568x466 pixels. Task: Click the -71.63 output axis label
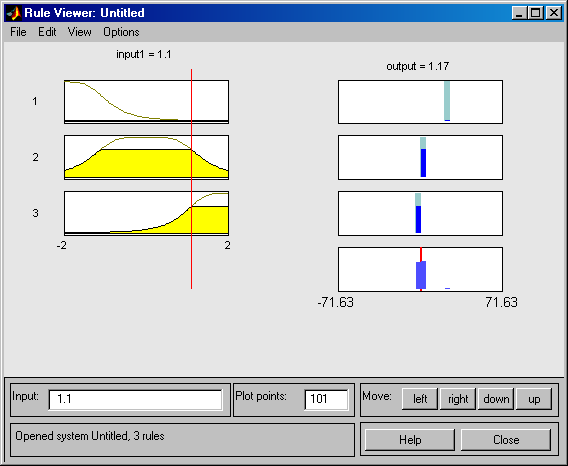(x=335, y=302)
